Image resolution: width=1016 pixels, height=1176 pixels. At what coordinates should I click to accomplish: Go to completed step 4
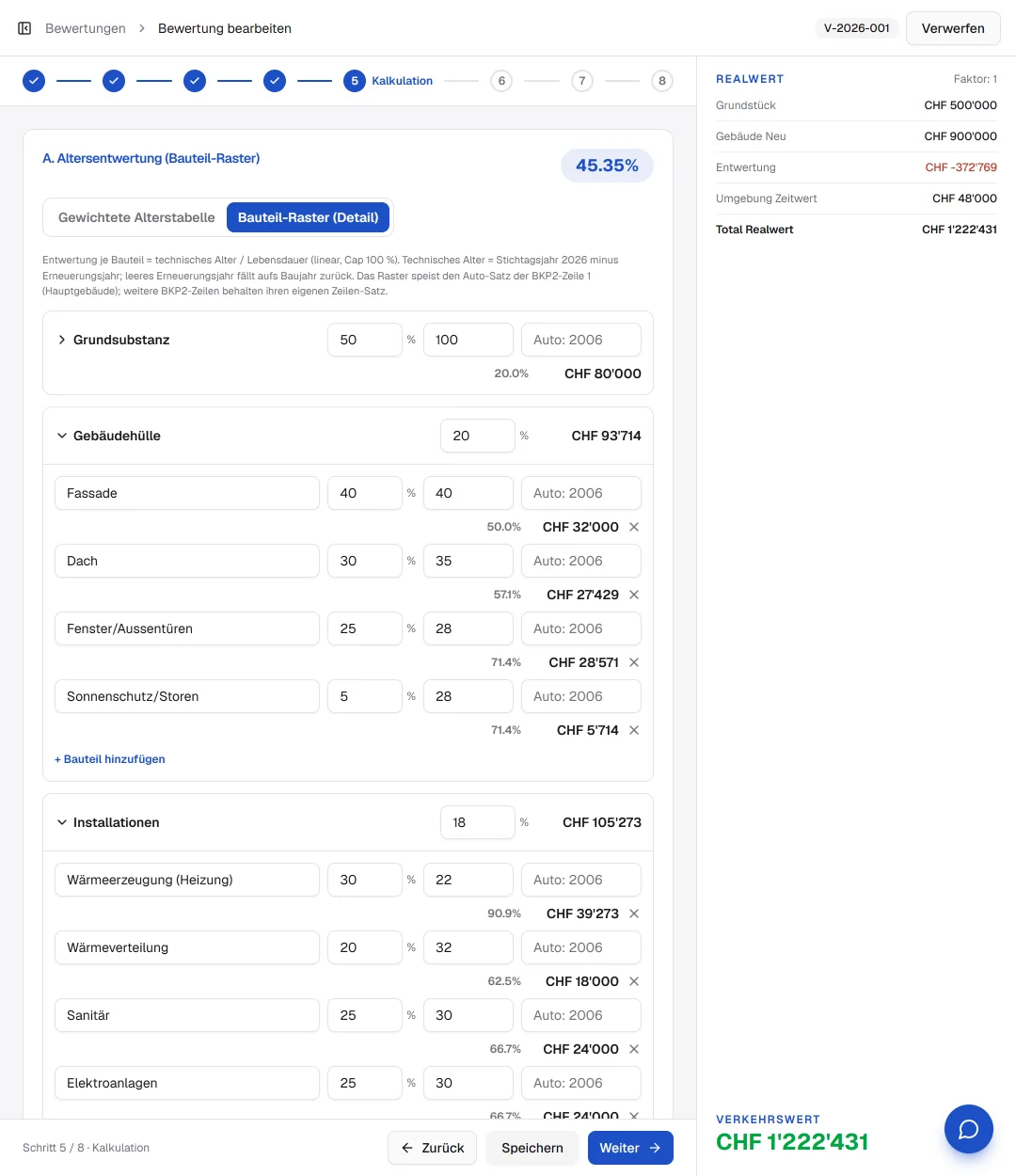(275, 81)
